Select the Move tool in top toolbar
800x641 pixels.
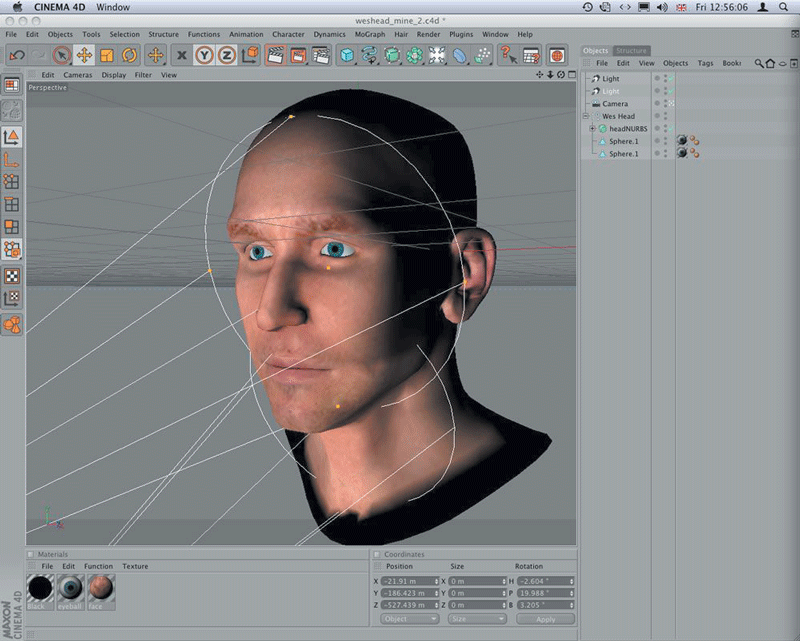tap(84, 55)
